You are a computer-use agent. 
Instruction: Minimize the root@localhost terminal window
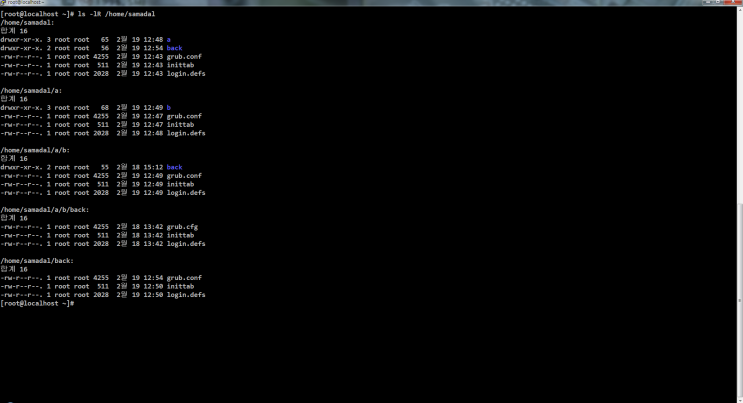pyautogui.click(x=708, y=2)
